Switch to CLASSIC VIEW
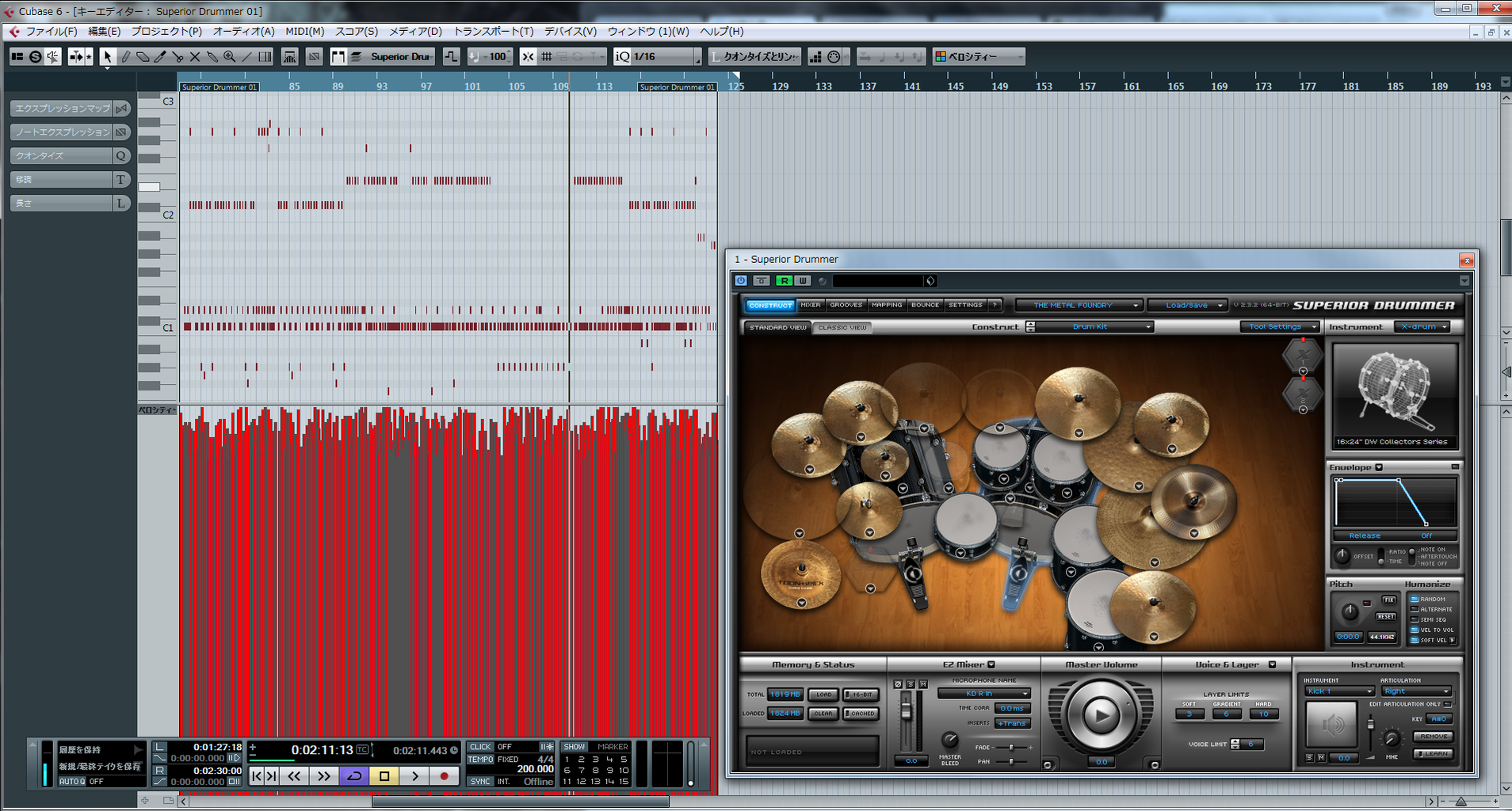Screen dimensions: 1512x811 [842, 327]
